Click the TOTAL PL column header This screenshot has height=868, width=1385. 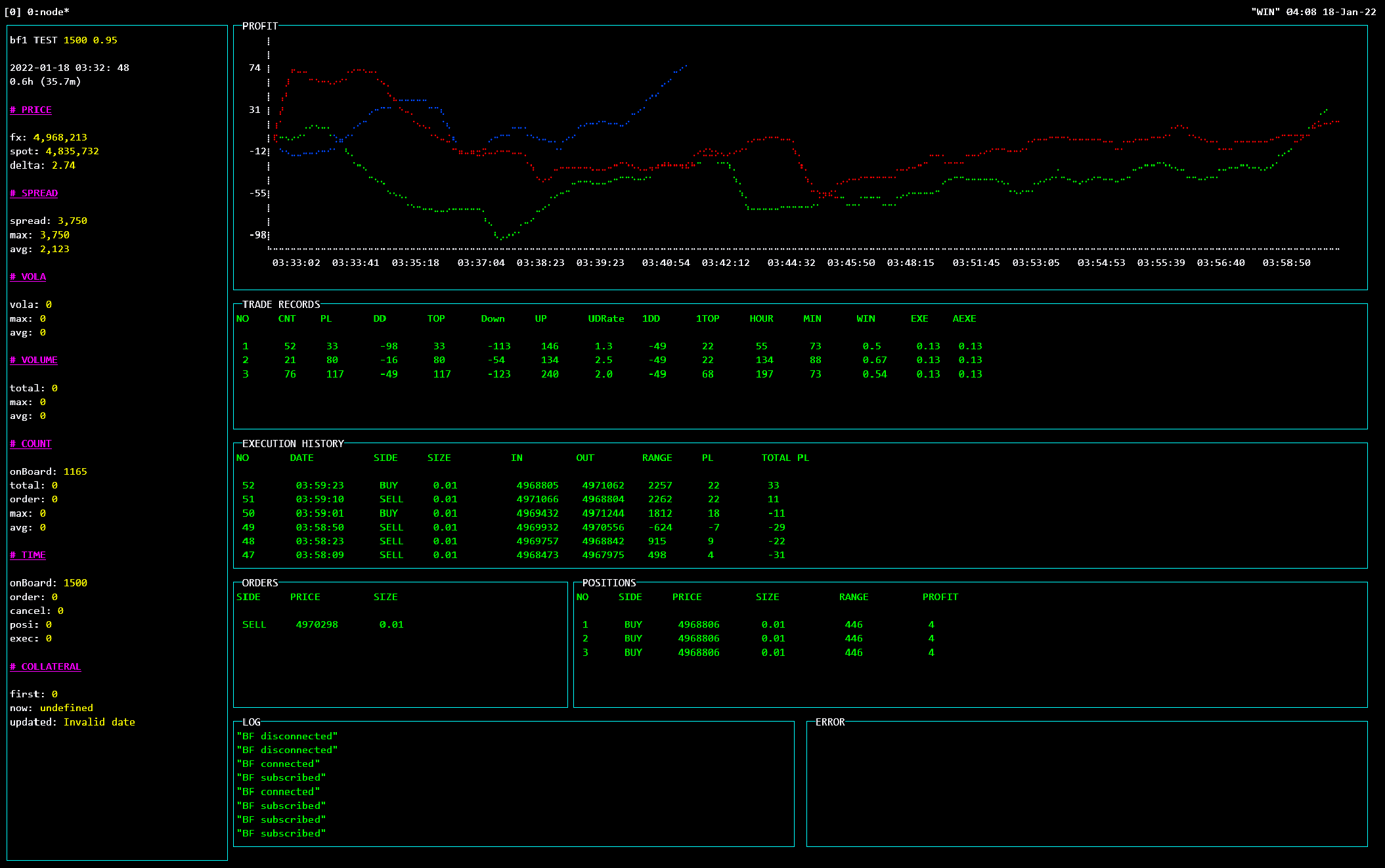click(785, 458)
